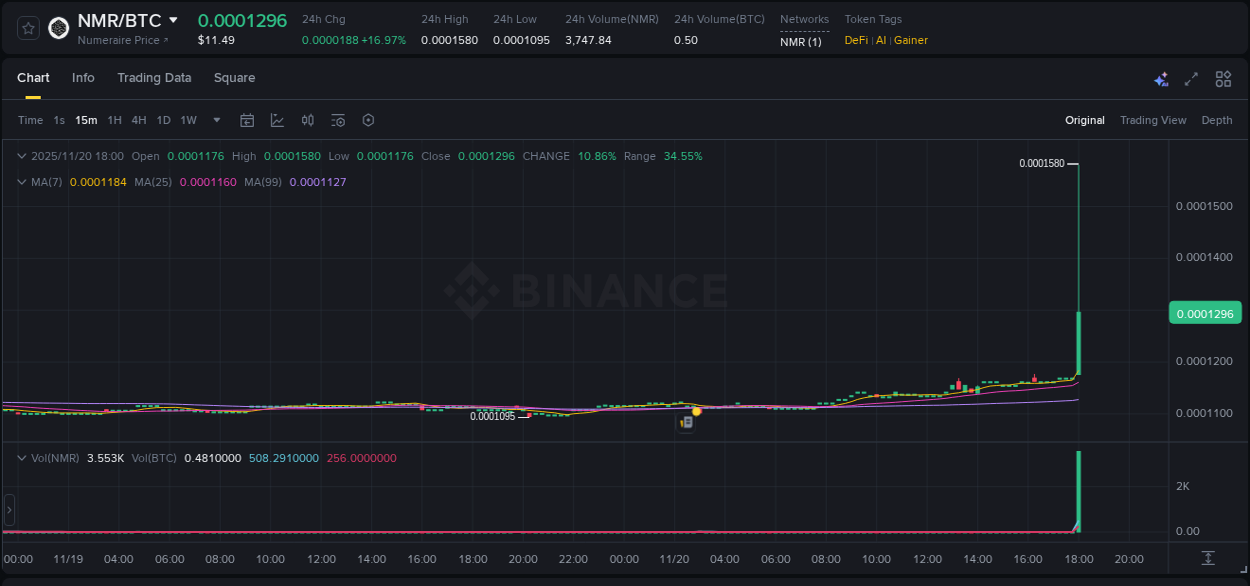1250x586 pixels.
Task: Launch the Binance AI assistant icon
Action: (1161, 78)
